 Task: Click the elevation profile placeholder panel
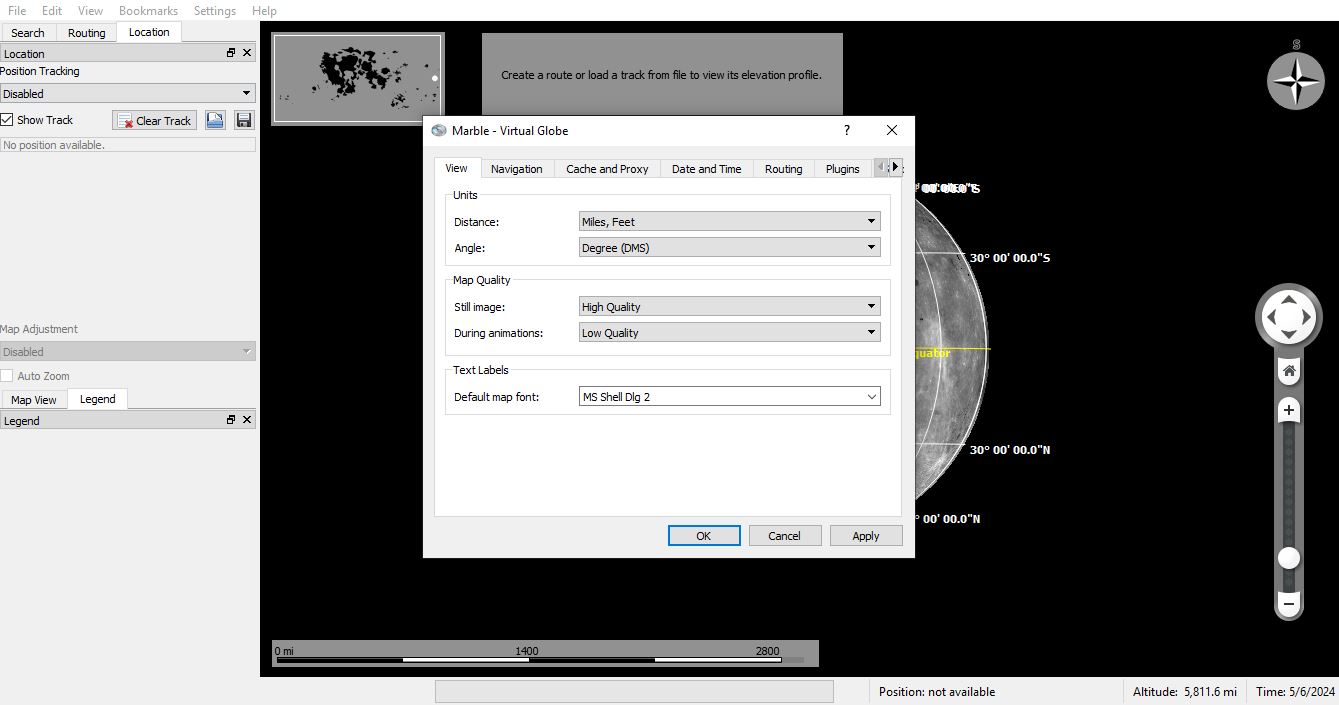click(x=662, y=74)
